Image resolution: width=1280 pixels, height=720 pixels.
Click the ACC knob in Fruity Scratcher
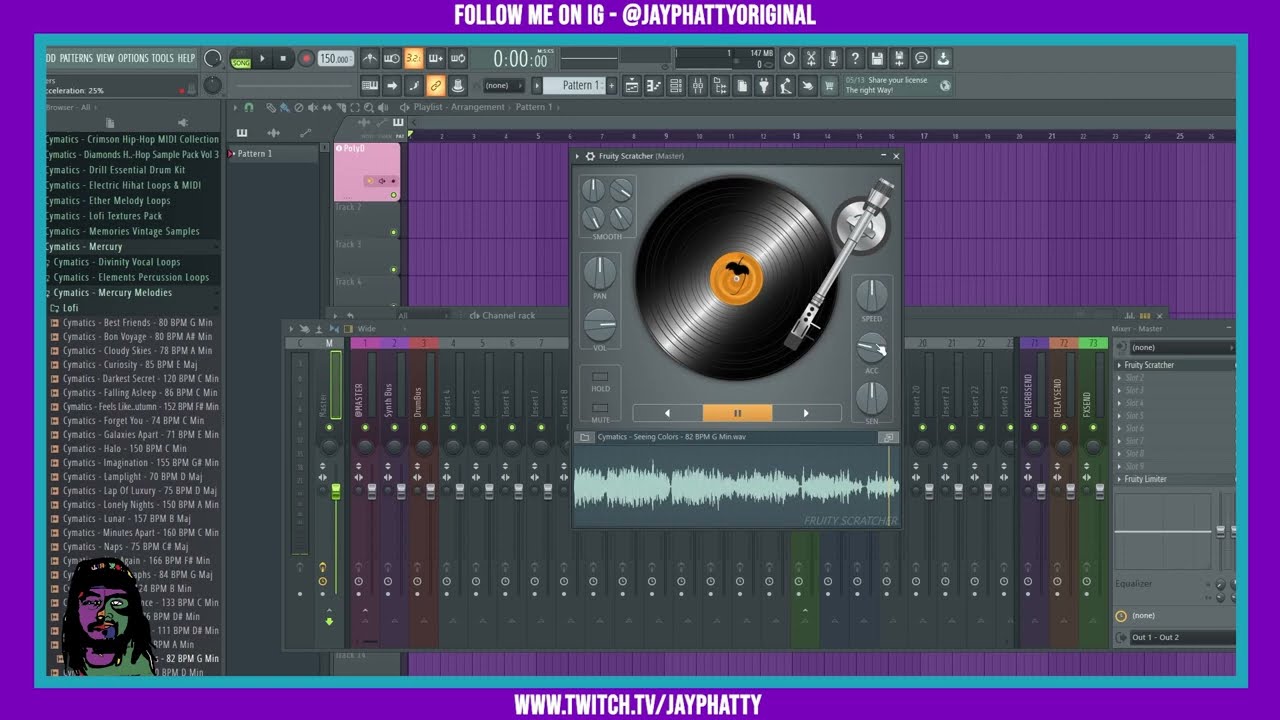pyautogui.click(x=872, y=348)
